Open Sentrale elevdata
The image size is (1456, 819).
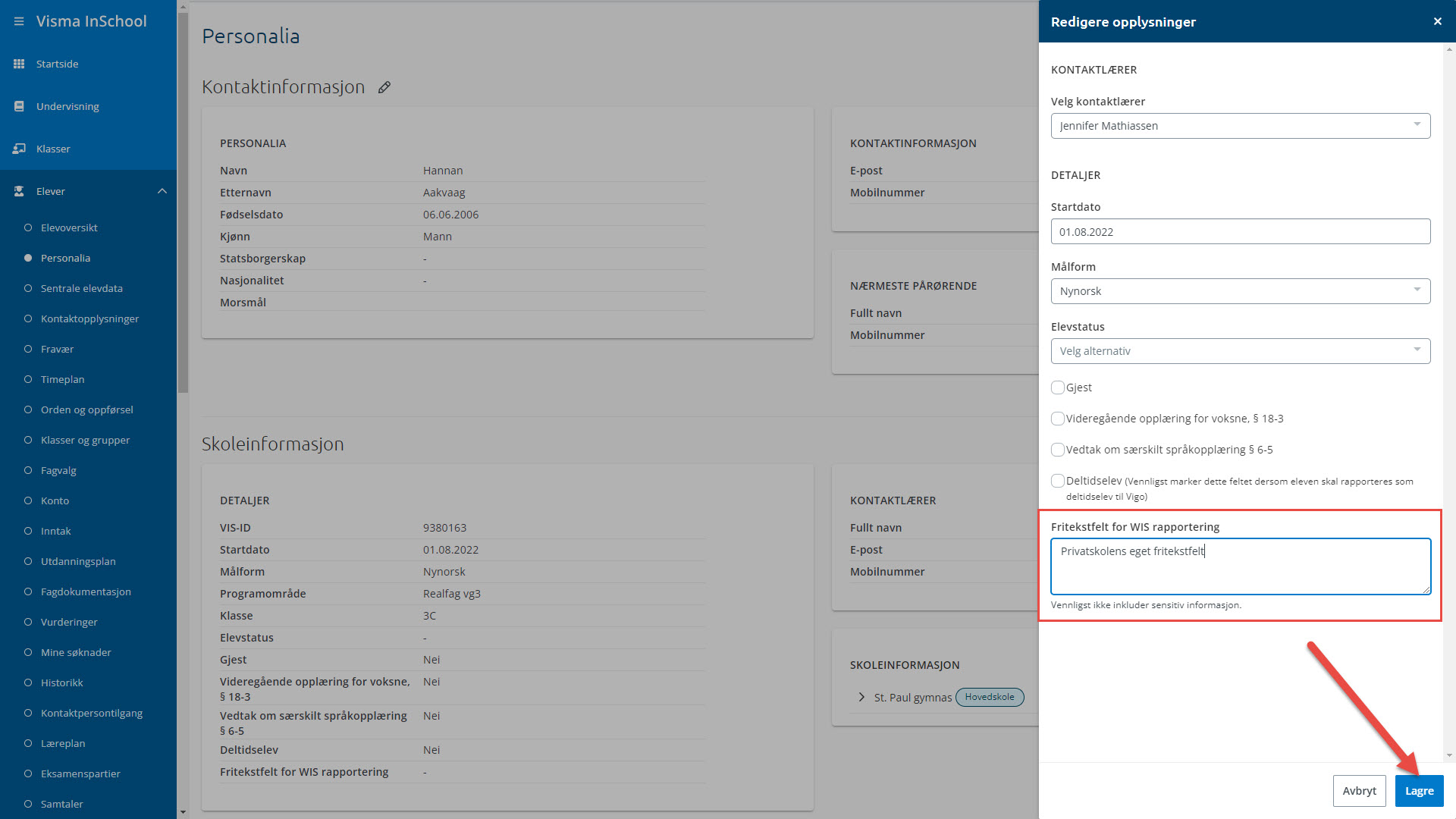(x=81, y=288)
